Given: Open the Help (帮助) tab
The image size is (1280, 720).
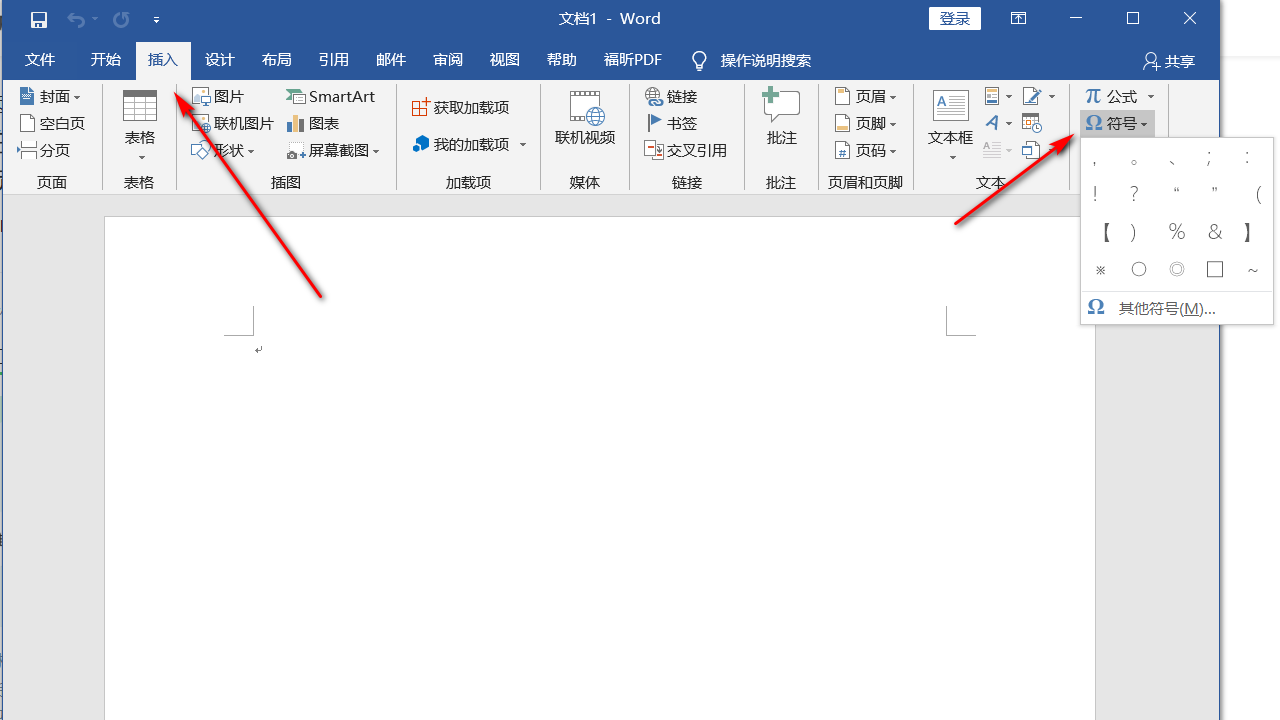Looking at the screenshot, I should click(562, 60).
